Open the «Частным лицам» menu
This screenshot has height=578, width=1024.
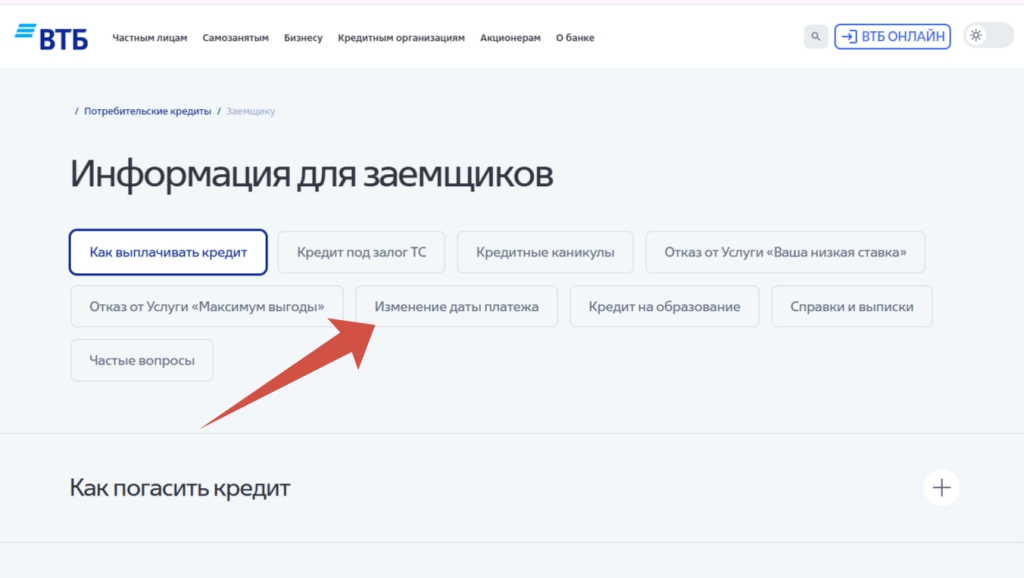(150, 37)
